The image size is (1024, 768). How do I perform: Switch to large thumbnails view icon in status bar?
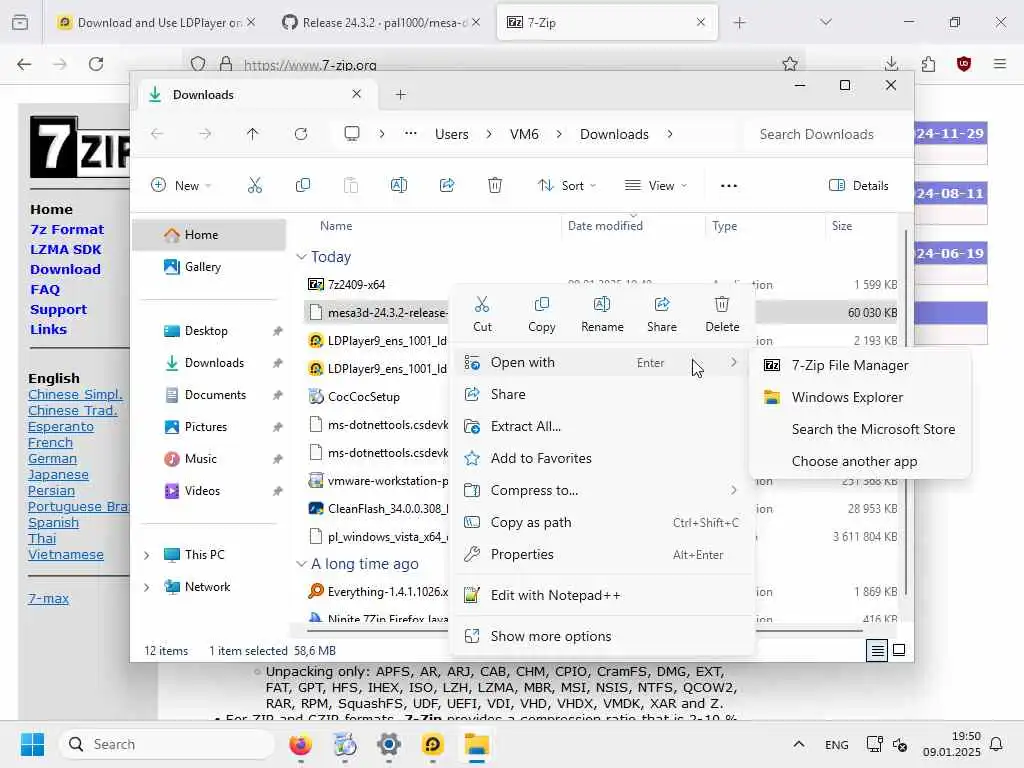point(899,650)
